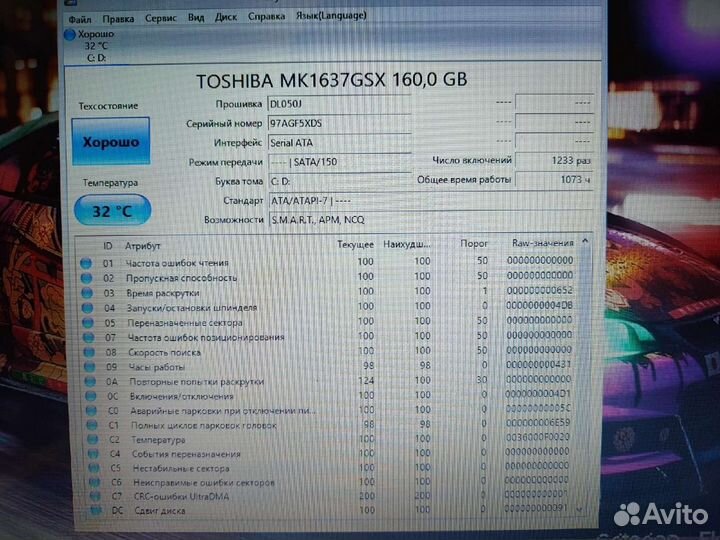
Task: Click status icon for C2 Температура
Action: 88,439
